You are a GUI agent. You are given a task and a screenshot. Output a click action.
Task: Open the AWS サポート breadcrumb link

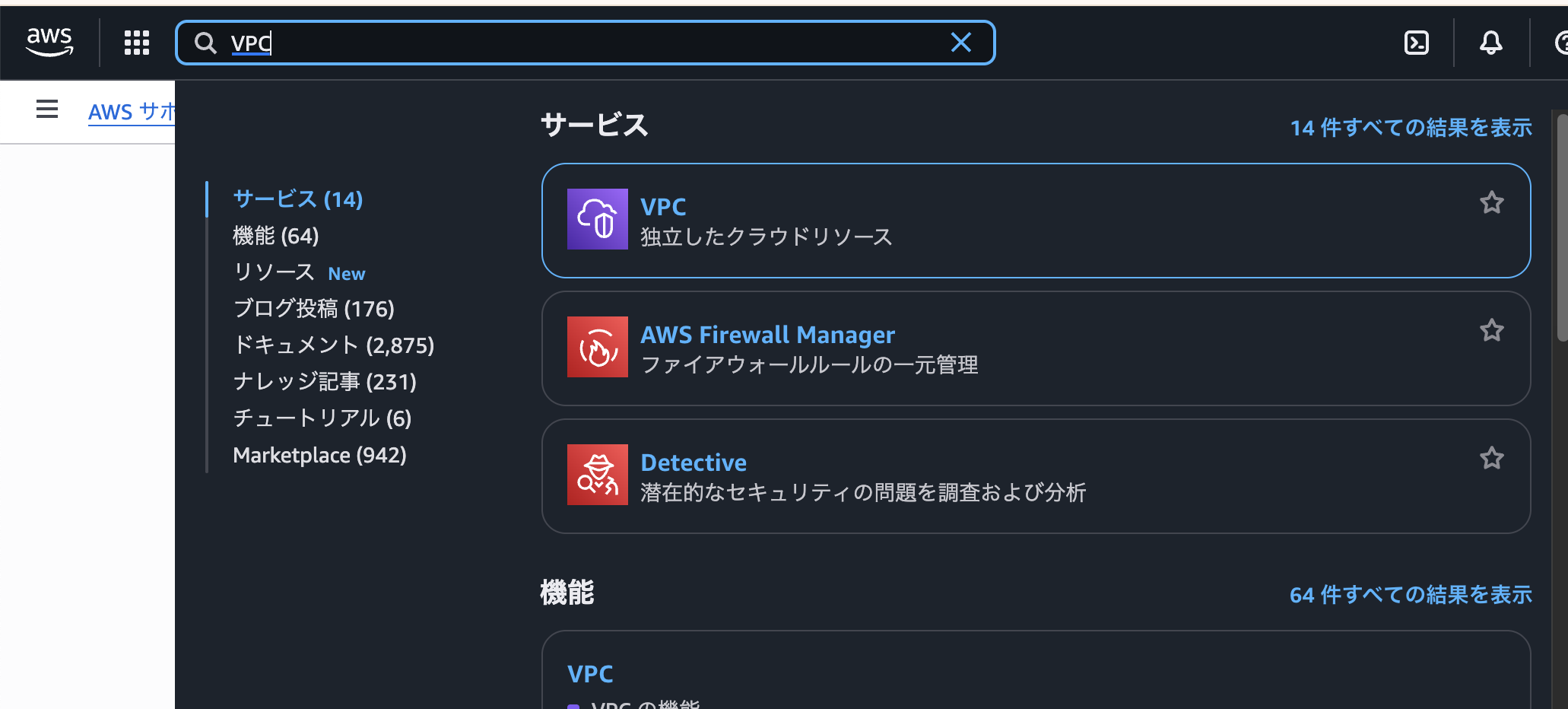pyautogui.click(x=132, y=112)
